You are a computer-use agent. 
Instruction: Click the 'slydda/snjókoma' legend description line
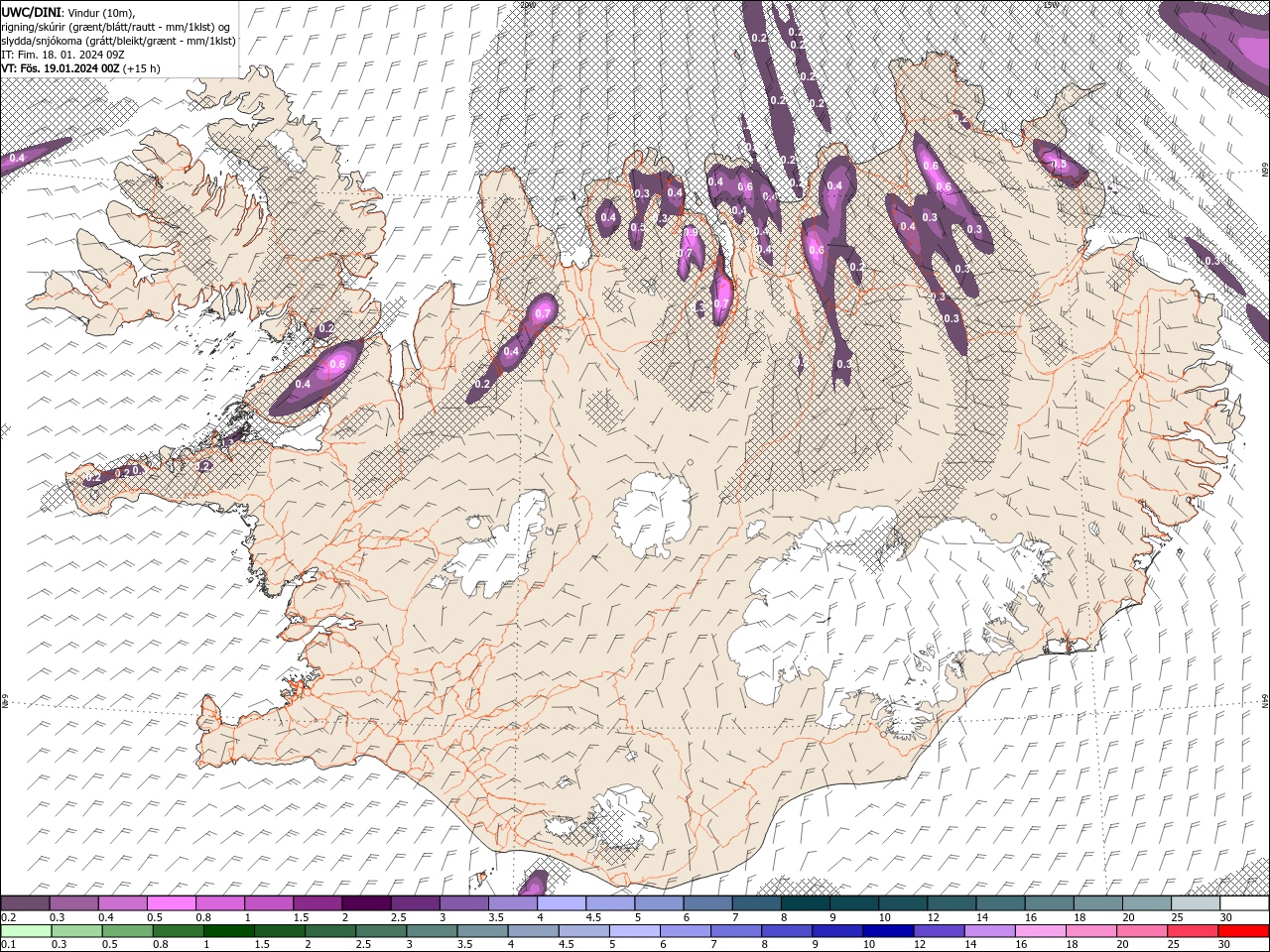coord(118,41)
